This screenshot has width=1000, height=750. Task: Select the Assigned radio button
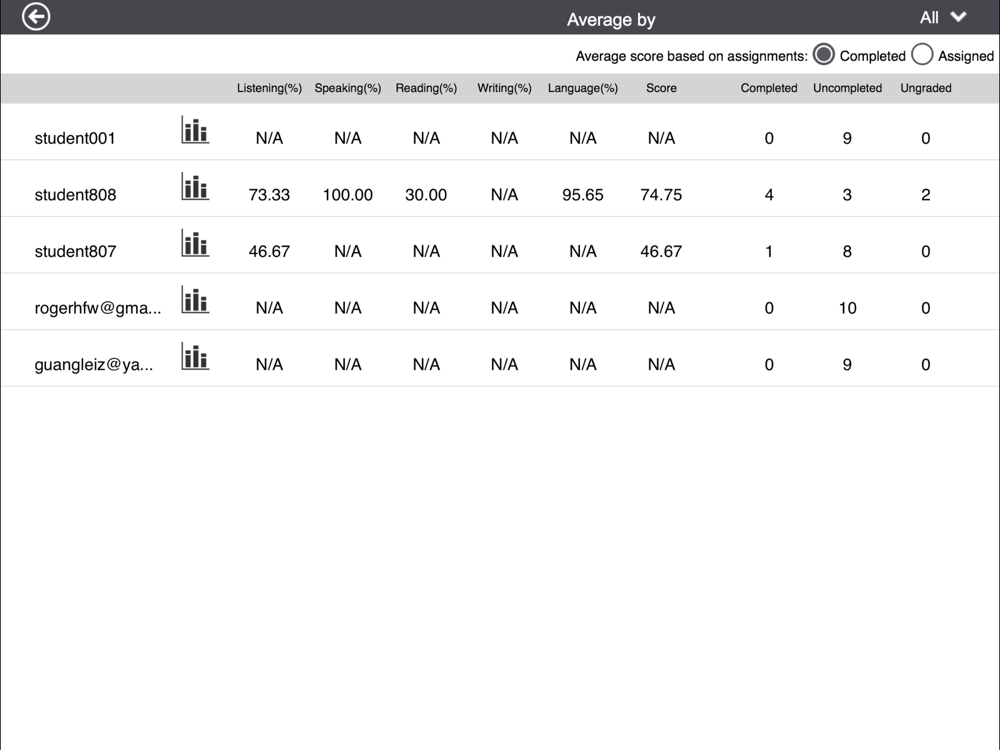[x=922, y=55]
